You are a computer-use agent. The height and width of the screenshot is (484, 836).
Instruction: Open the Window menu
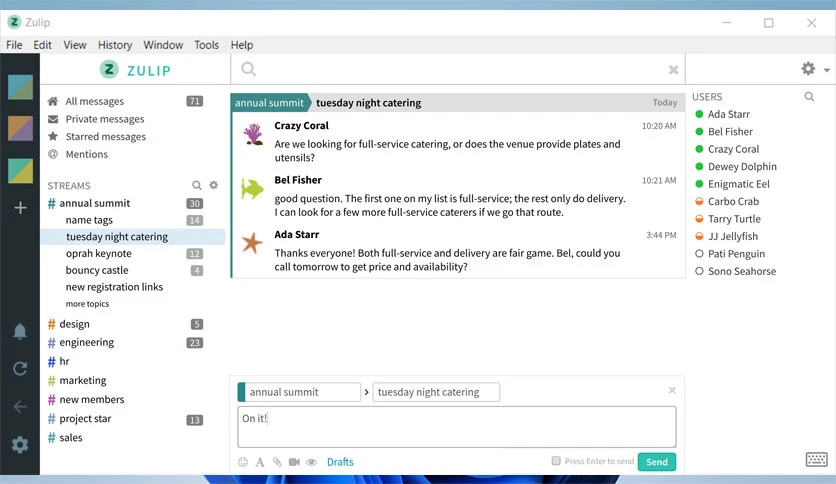[163, 45]
